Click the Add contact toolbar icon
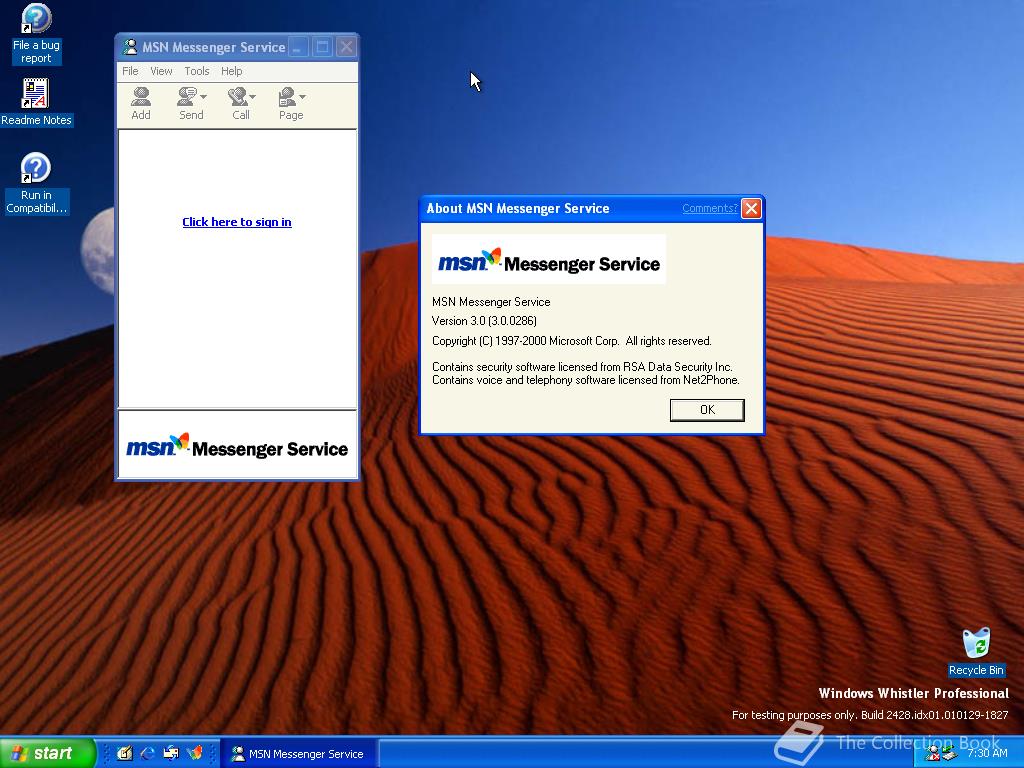 140,104
